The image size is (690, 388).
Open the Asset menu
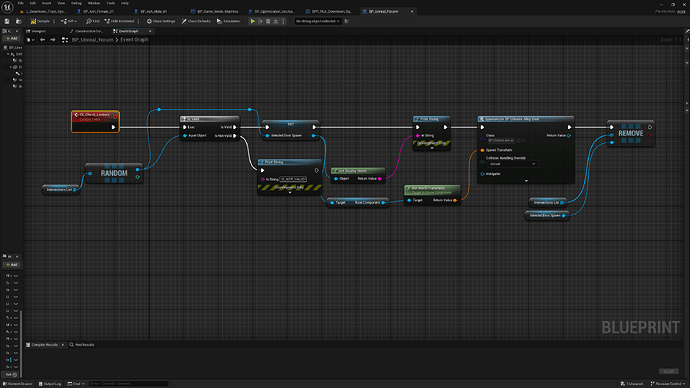pos(46,3)
